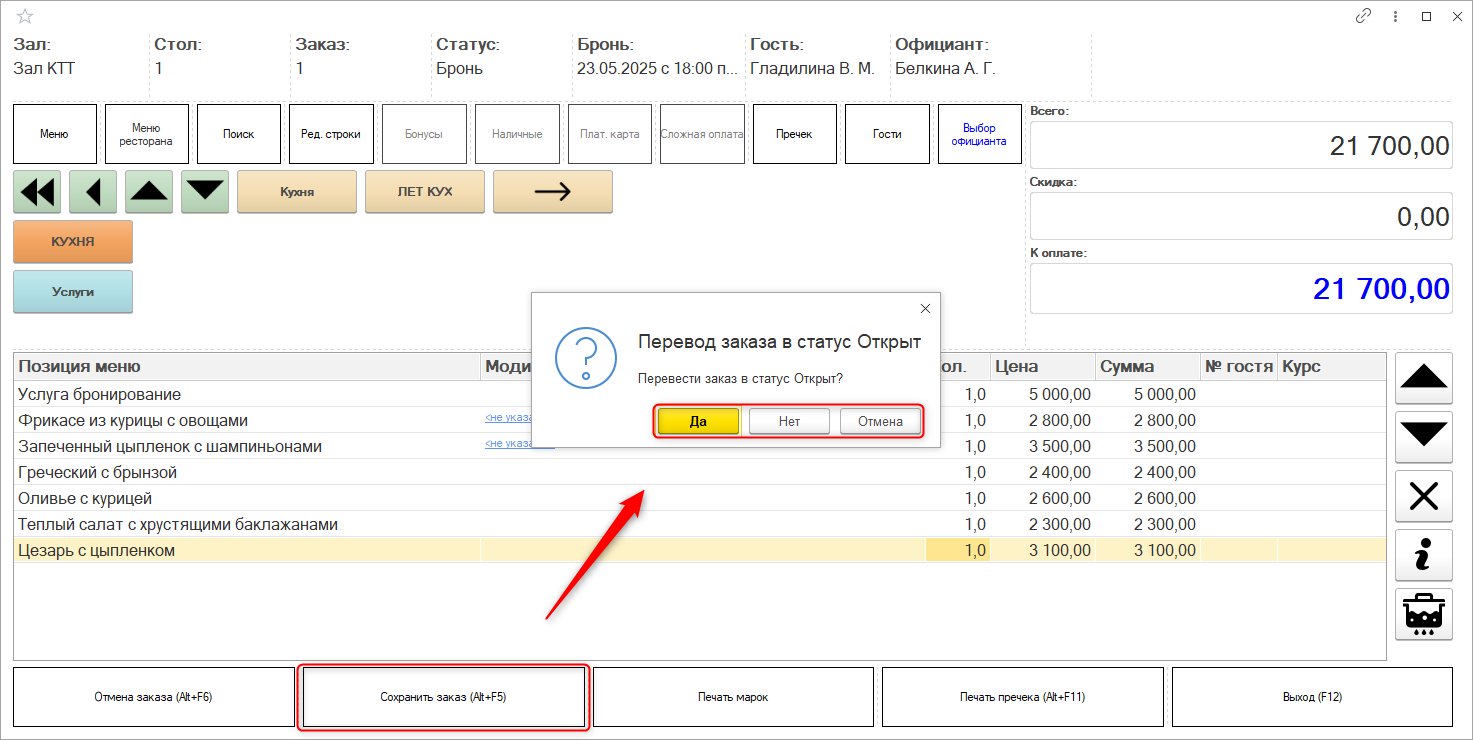
Task: Go back one menu level arrow
Action: pos(93,192)
